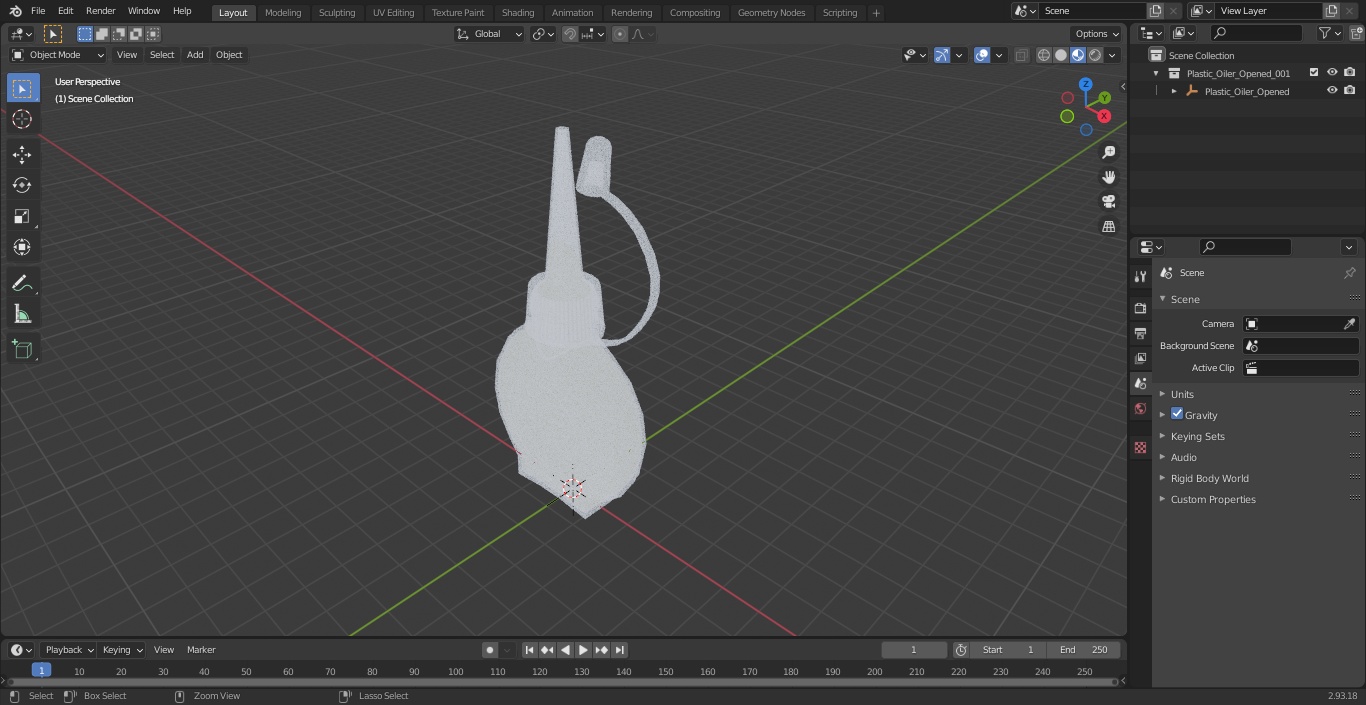The image size is (1366, 705).
Task: Open the viewport Object menu
Action: [229, 55]
